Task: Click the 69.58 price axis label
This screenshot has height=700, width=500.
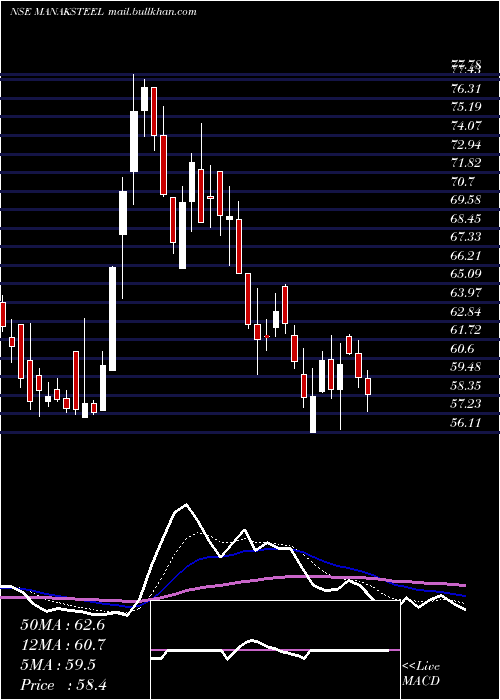Action: [x=466, y=200]
